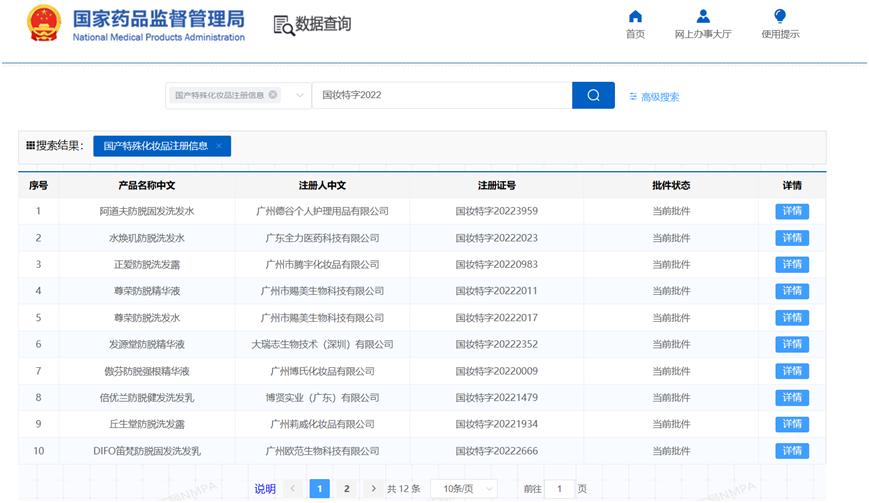Image resolution: width=869 pixels, height=503 pixels.
Task: Click the national emblem logo
Action: 43,24
